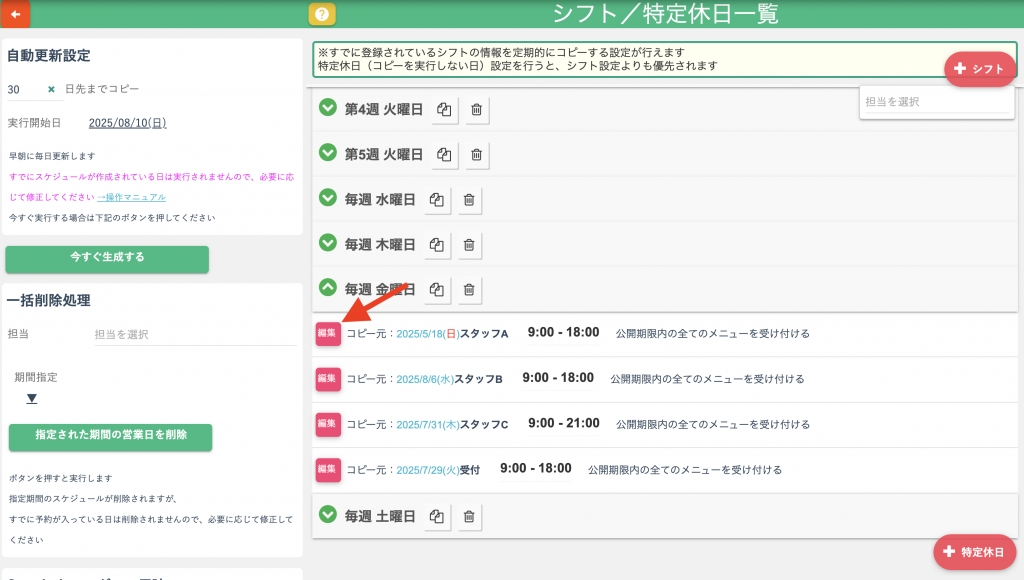Viewport: 1024px width, 580px height.
Task: Clear the 30 days copy value
Action: (51, 89)
